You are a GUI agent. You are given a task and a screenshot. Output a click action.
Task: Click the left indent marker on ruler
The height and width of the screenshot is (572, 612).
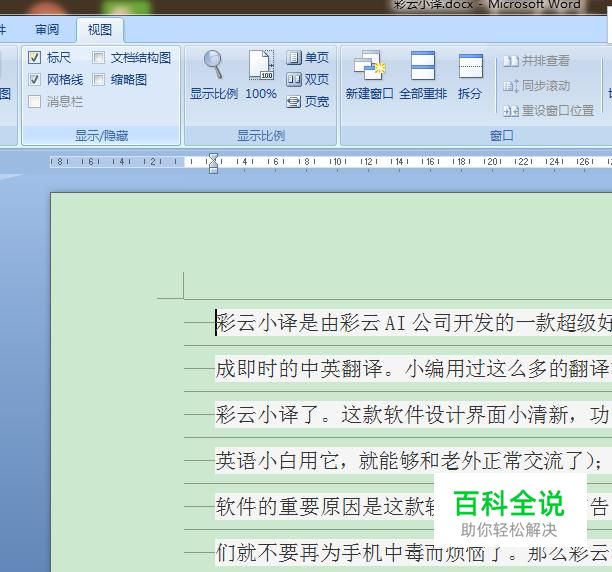(x=213, y=170)
